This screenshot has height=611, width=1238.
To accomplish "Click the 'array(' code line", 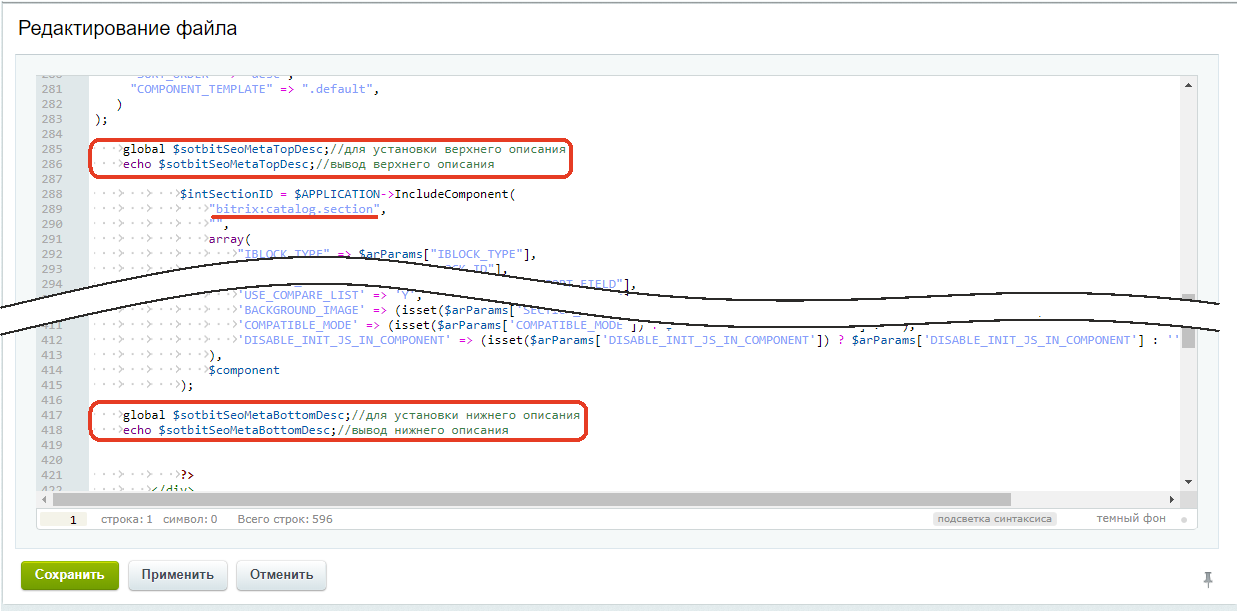I will (230, 239).
